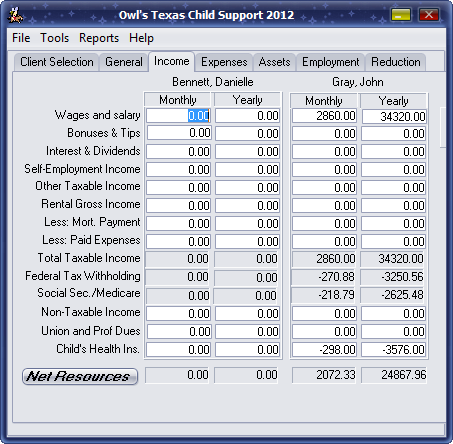Select John Gray's monthly Wages and salary field
Image resolution: width=453 pixels, height=444 pixels.
(x=324, y=116)
